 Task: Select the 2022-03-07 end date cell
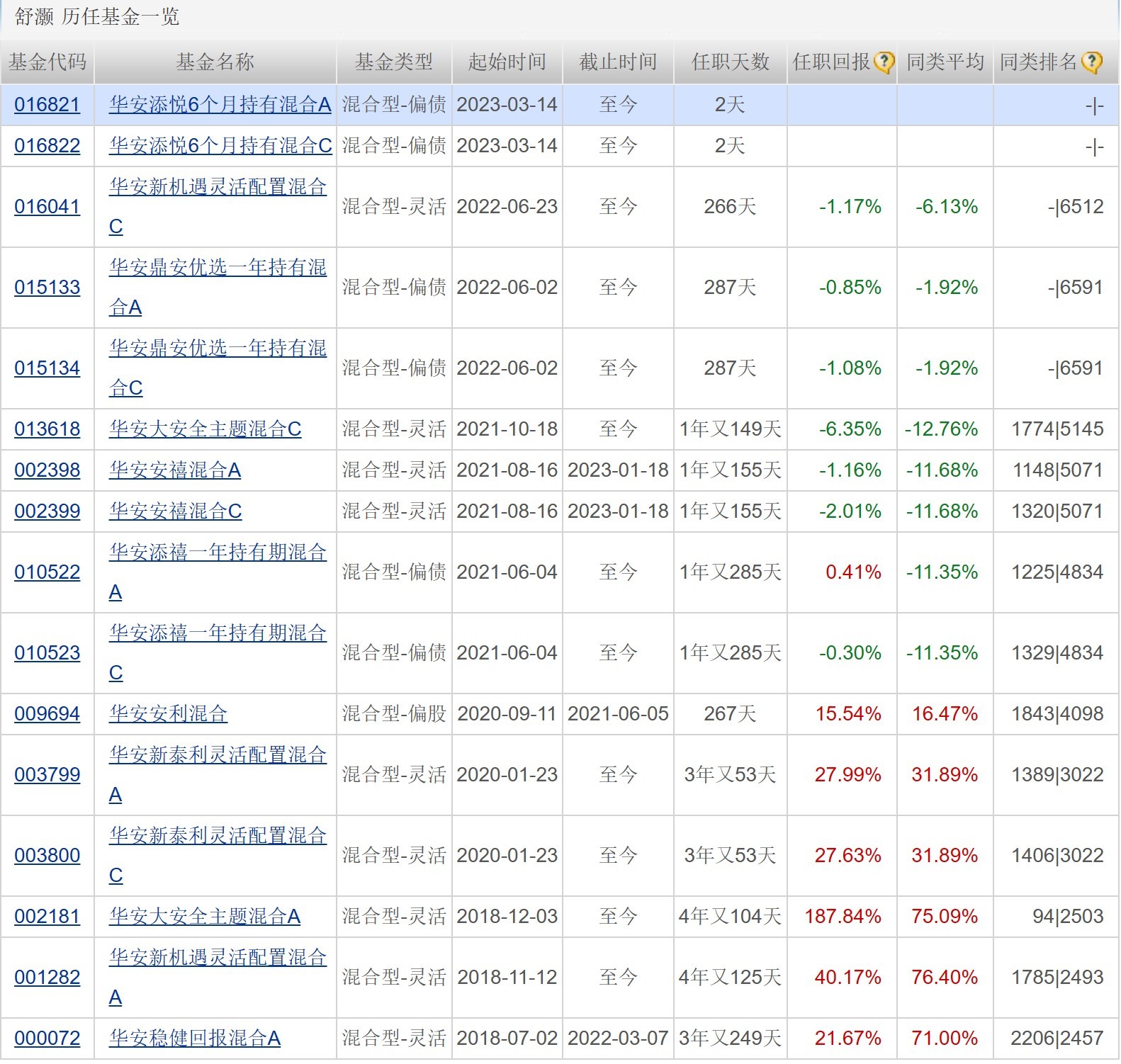pyautogui.click(x=619, y=1038)
